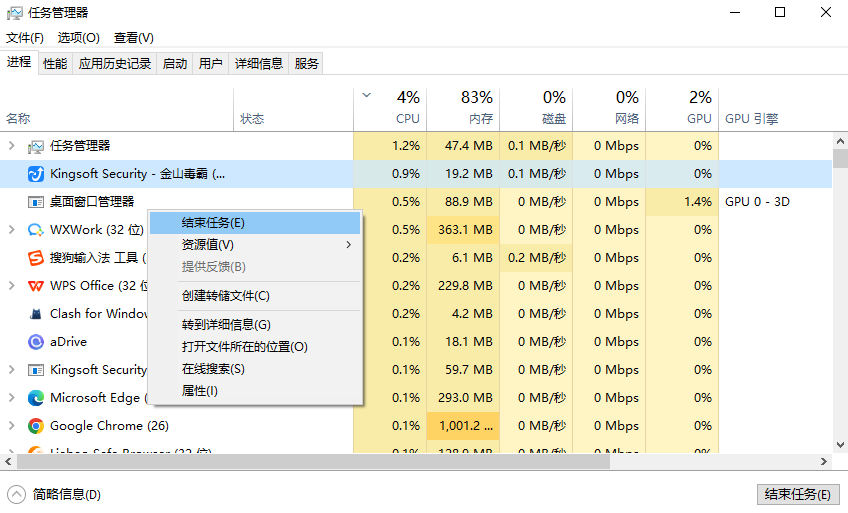Click the aDrive process icon
The height and width of the screenshot is (513, 848).
36,342
